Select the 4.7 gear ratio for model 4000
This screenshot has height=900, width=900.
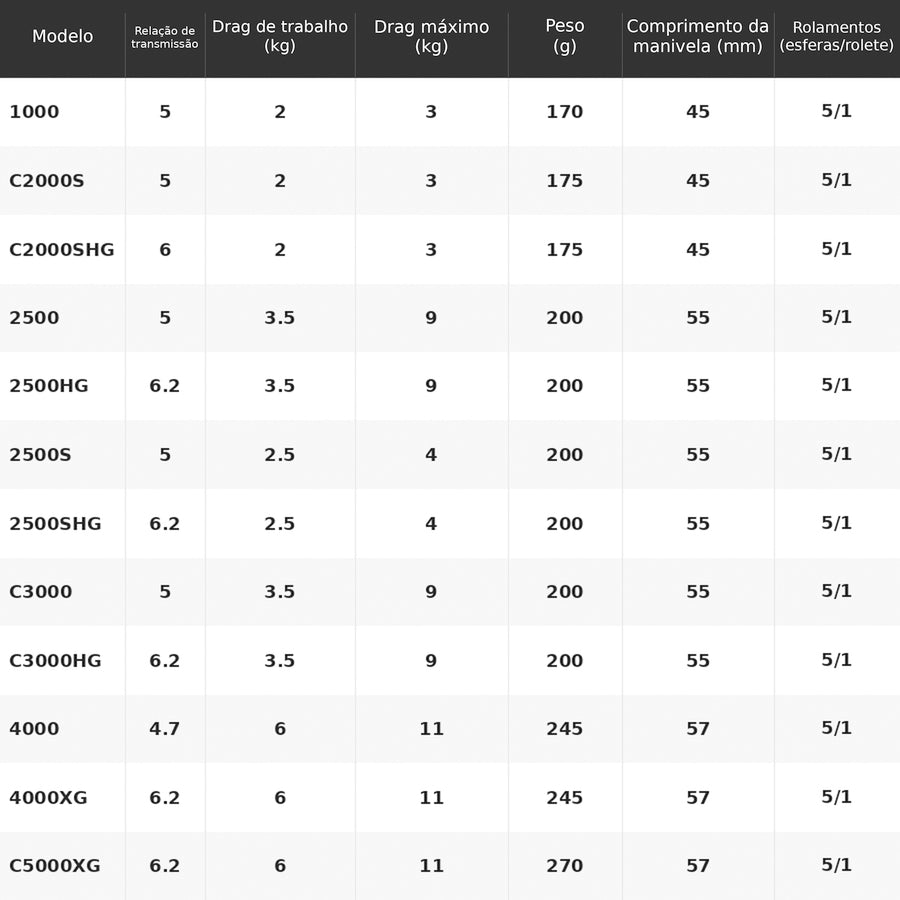pos(165,729)
